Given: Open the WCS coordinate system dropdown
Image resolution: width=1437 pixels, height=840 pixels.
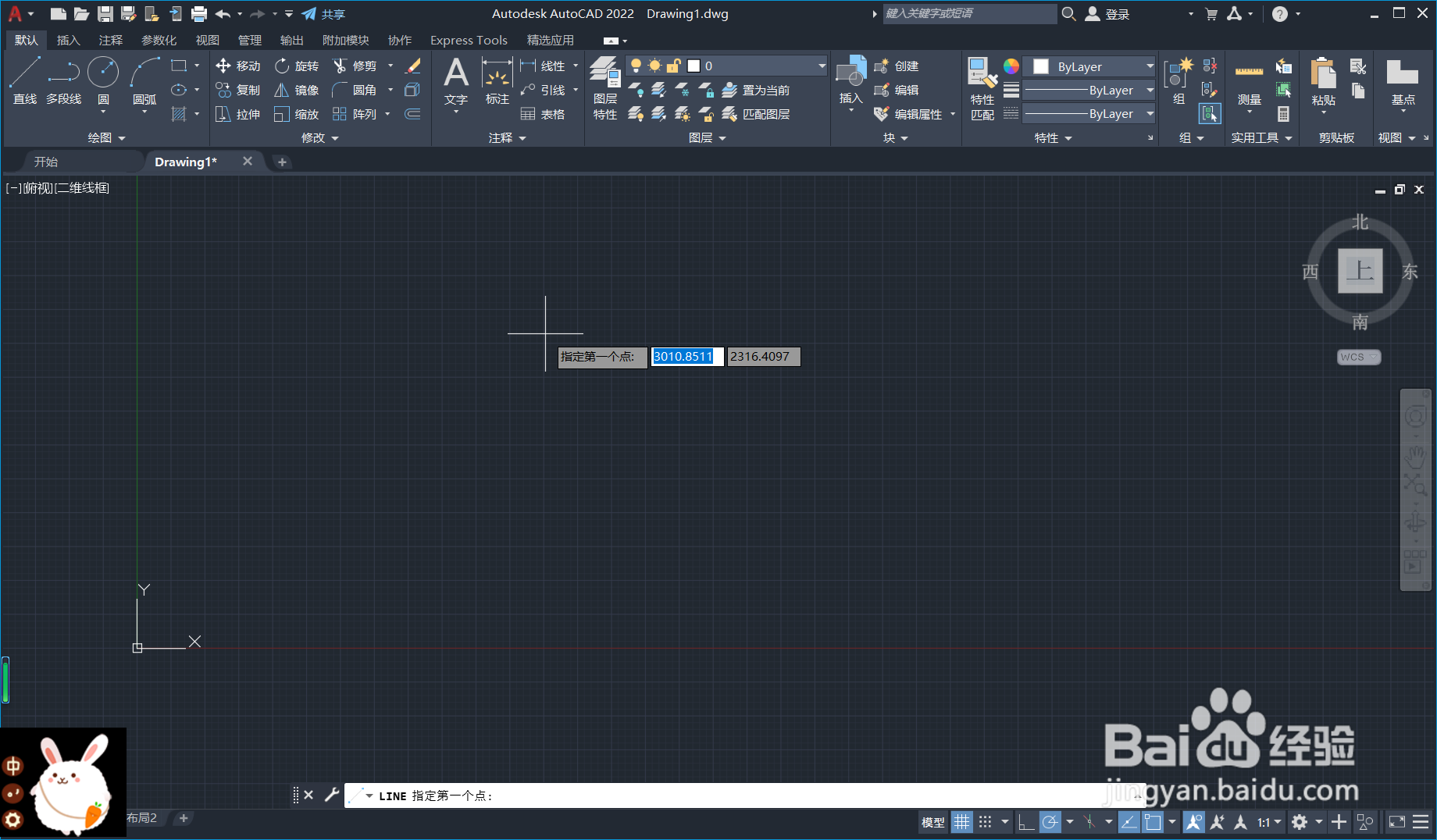Looking at the screenshot, I should (1359, 357).
